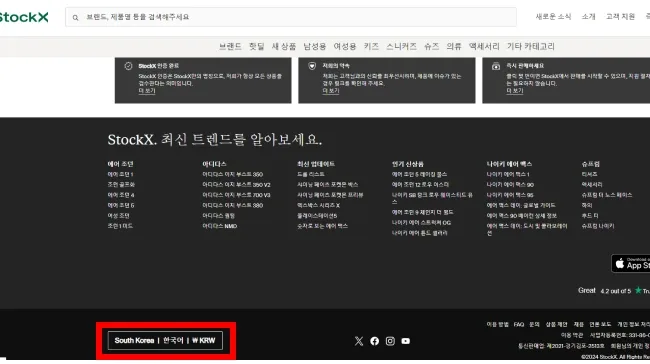
Task: Open the 채용 footer link
Action: [x=579, y=325]
